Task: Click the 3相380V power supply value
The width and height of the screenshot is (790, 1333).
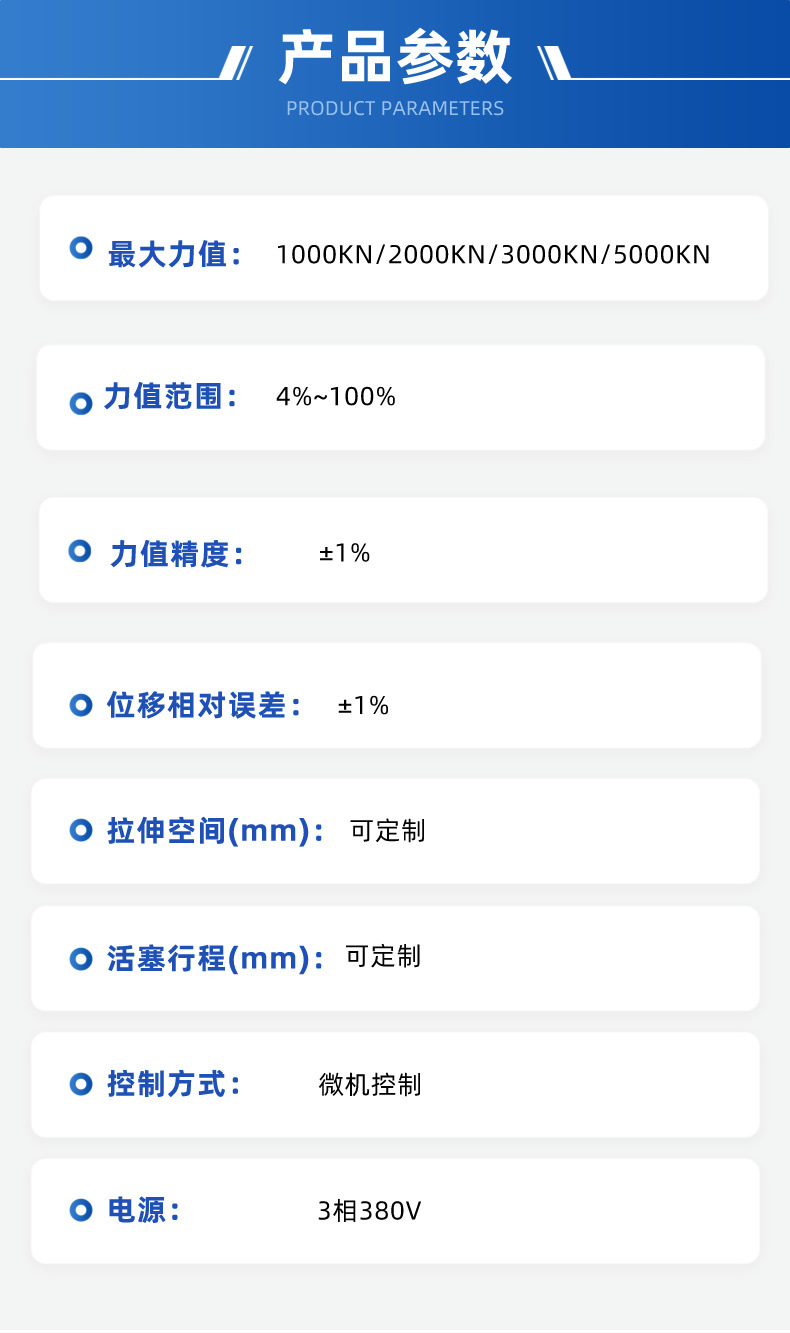Action: (x=369, y=1211)
